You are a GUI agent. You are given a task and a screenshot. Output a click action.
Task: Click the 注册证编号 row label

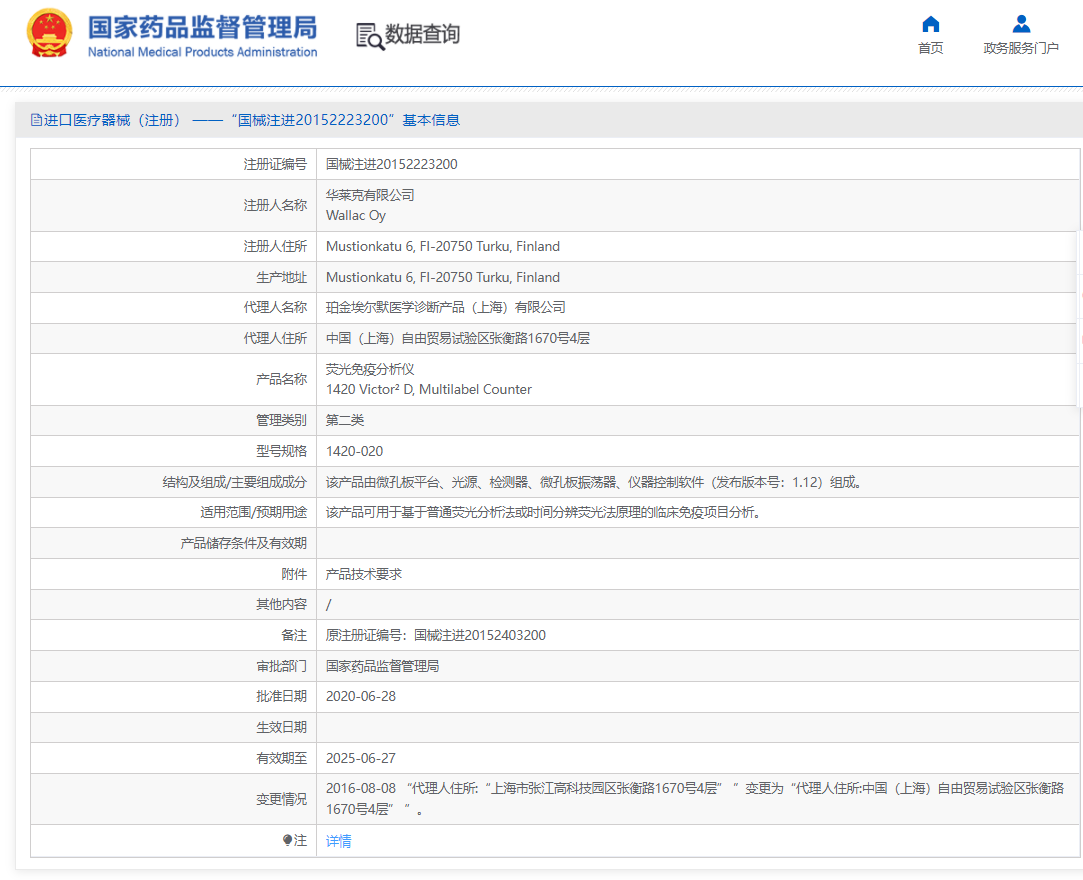pos(275,164)
